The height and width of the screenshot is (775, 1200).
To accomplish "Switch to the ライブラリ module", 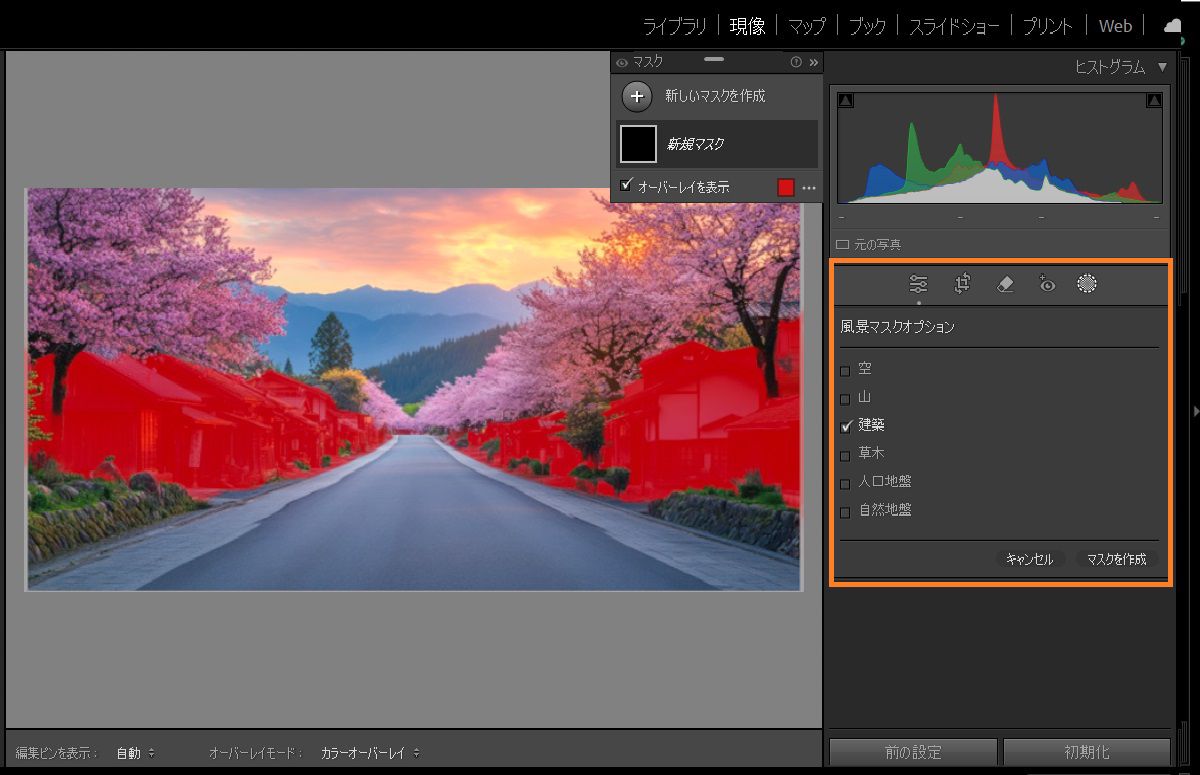I will coord(673,25).
